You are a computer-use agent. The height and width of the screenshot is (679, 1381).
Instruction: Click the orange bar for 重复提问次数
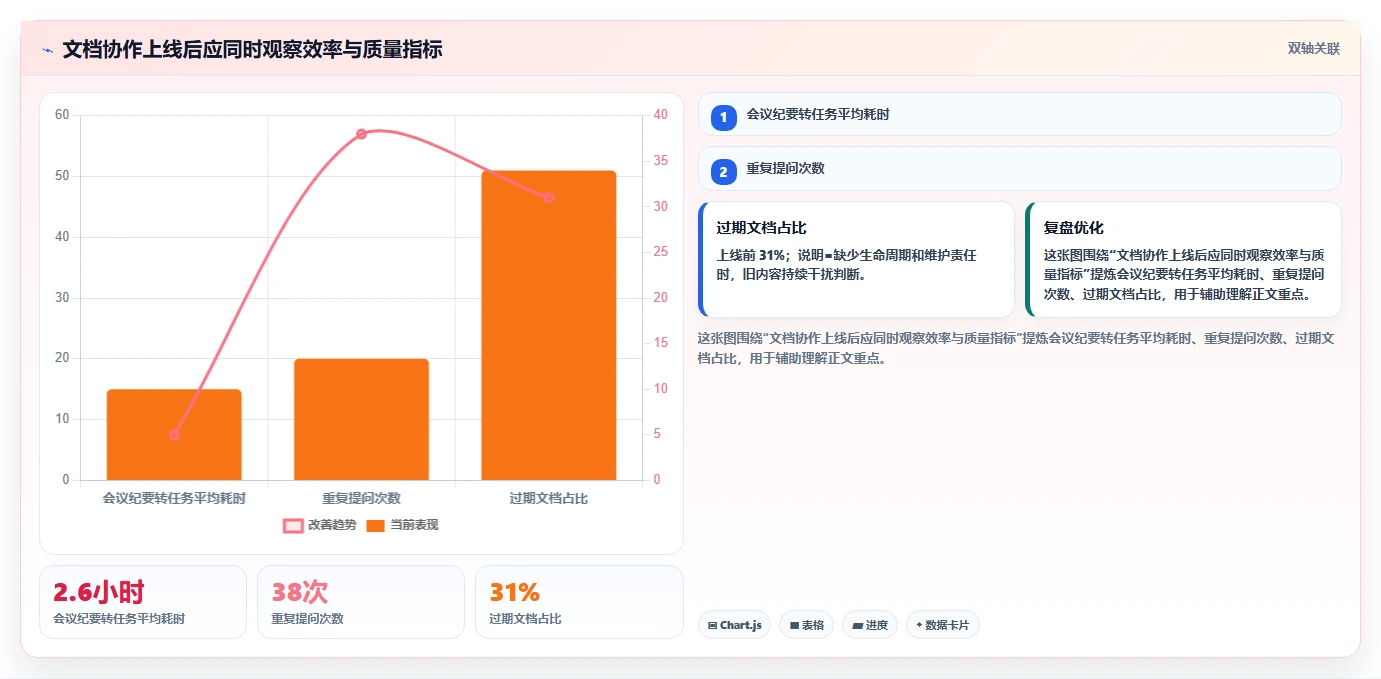click(361, 420)
